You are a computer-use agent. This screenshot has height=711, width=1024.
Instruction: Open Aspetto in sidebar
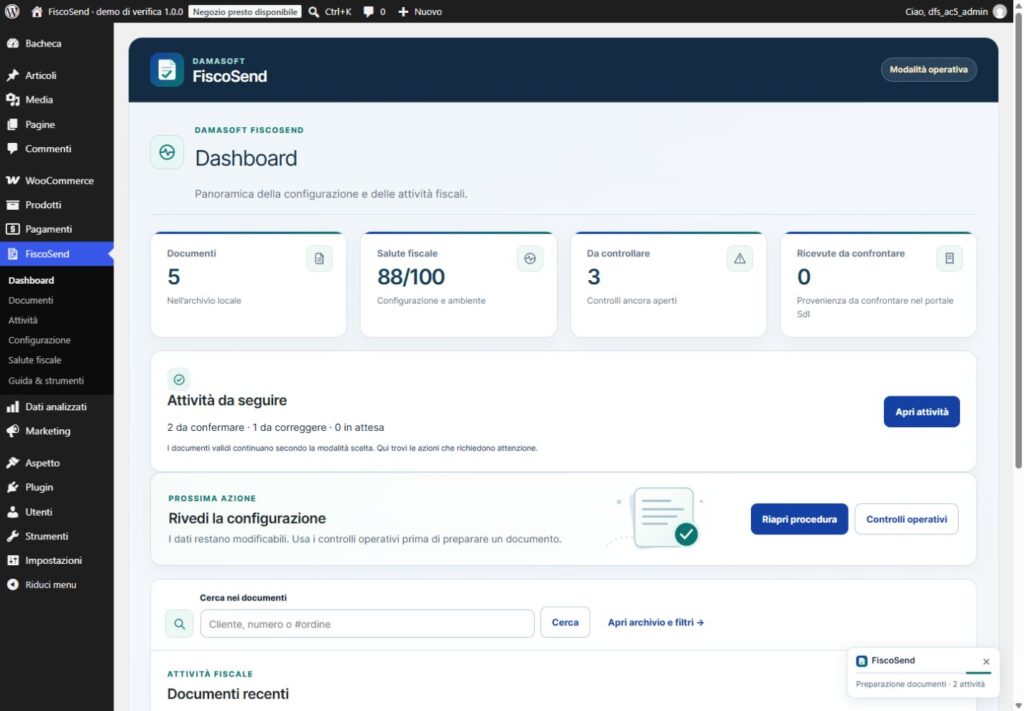(57, 463)
